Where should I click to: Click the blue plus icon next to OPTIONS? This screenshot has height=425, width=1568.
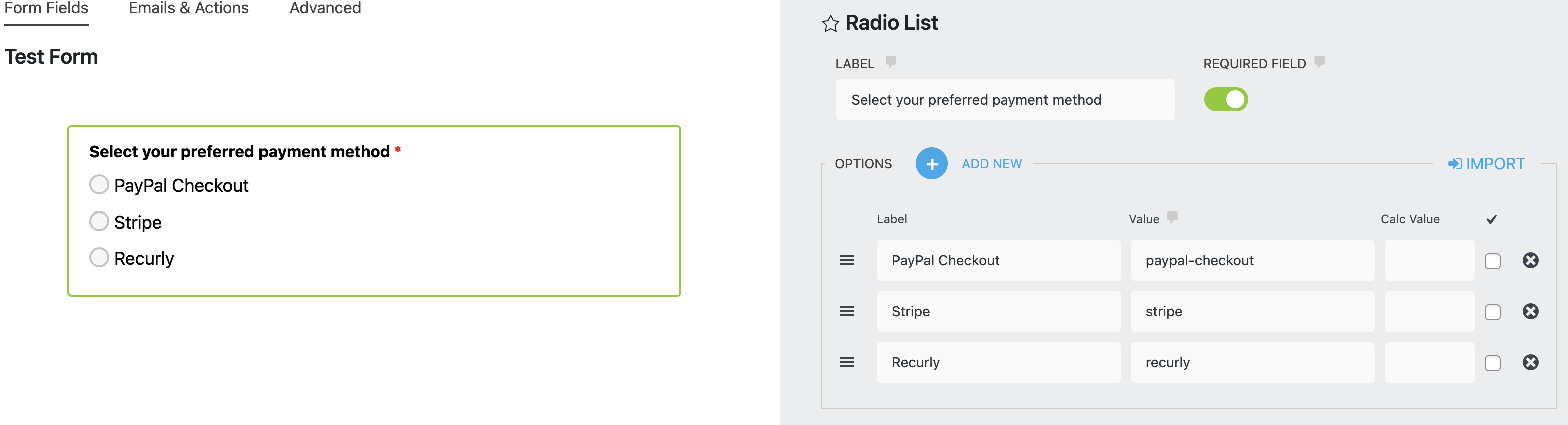pyautogui.click(x=932, y=164)
